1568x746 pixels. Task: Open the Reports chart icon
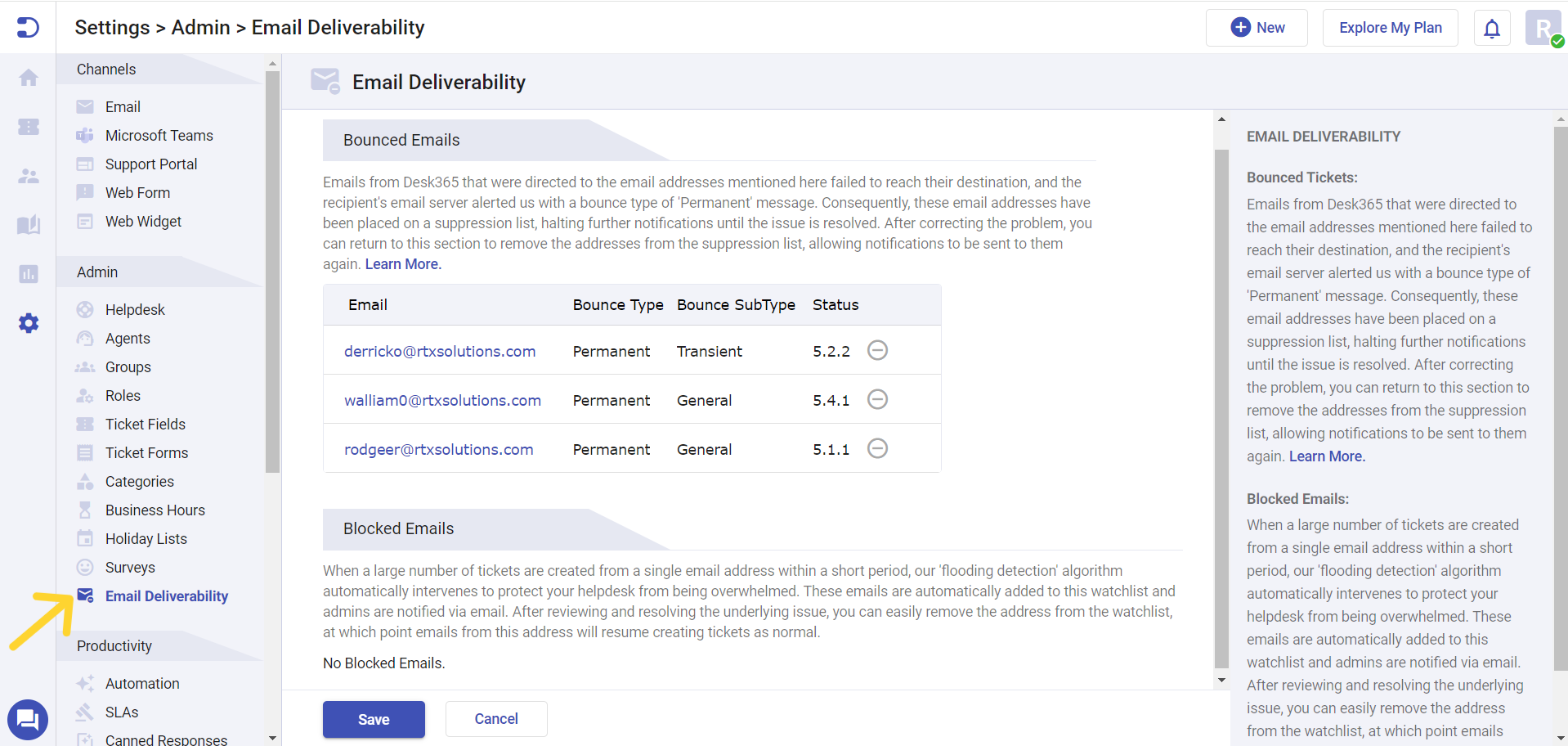click(x=29, y=274)
